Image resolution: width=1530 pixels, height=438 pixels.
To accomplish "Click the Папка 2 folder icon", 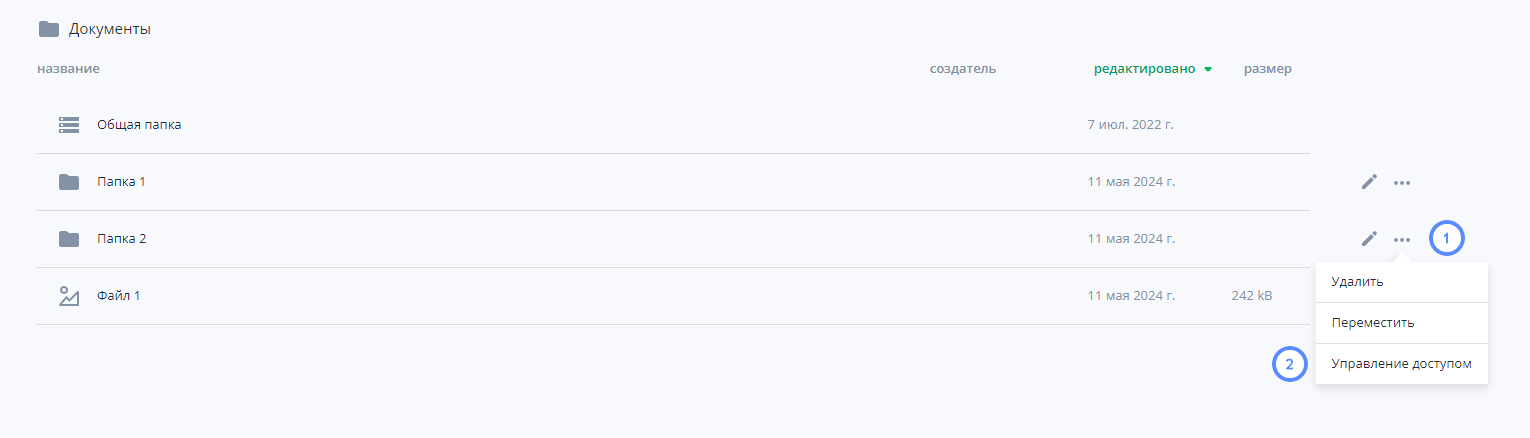I will pos(69,239).
